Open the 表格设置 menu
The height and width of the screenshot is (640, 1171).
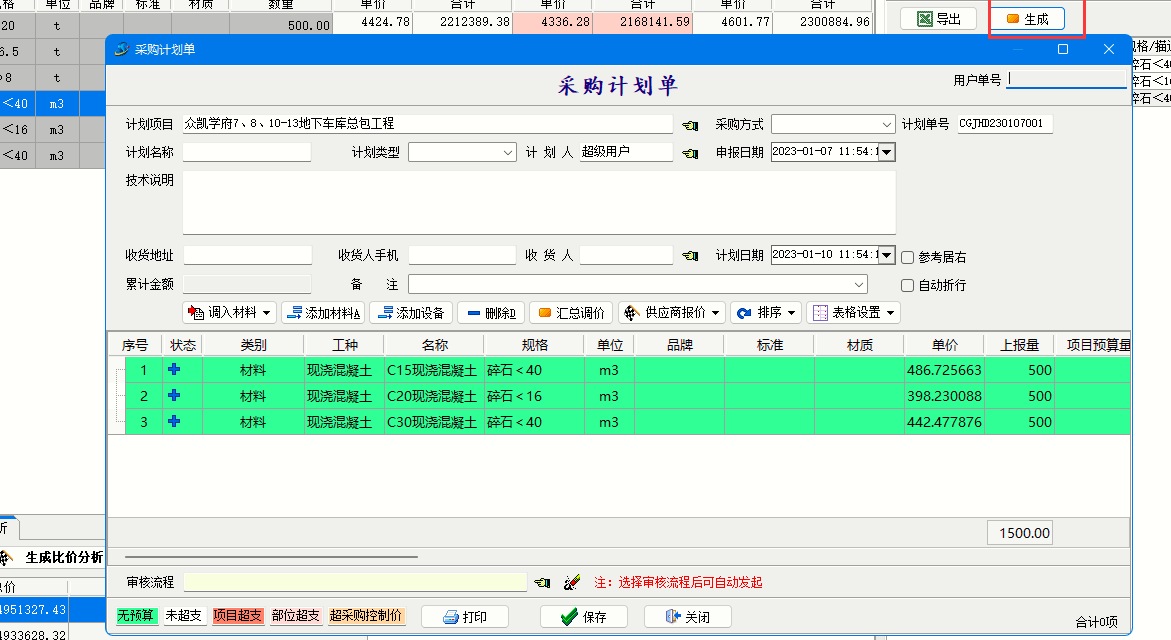coord(853,313)
